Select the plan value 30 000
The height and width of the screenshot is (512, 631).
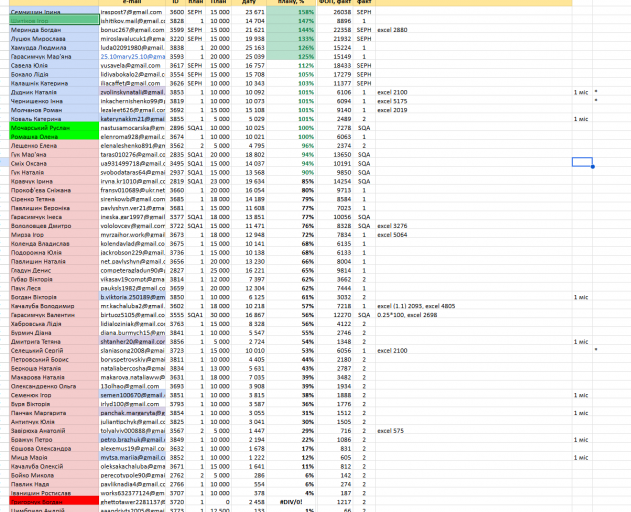pos(218,315)
